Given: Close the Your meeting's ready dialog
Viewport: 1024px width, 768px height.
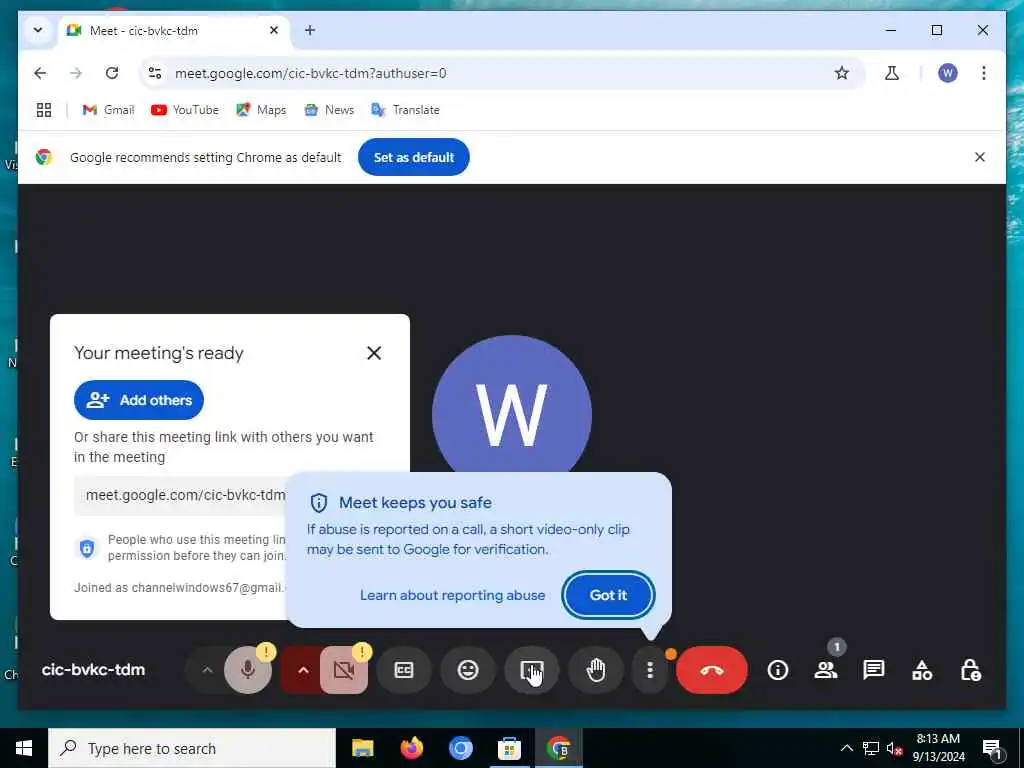Looking at the screenshot, I should 374,353.
